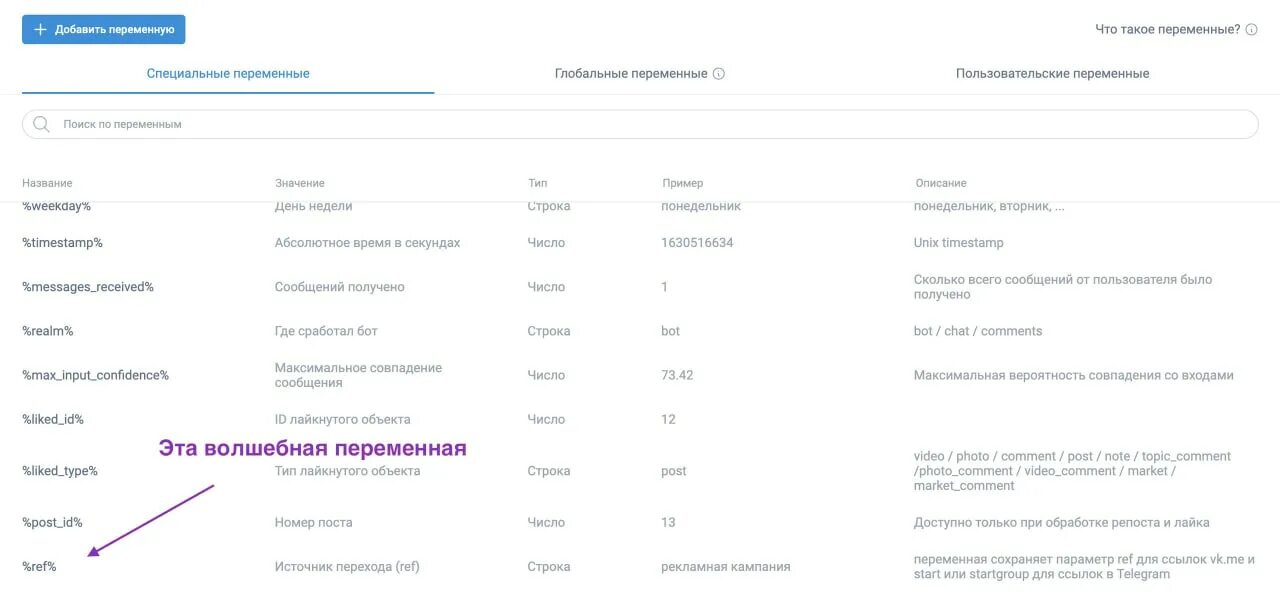
Task: Switch to the 'Пользовательские переменные' tab
Action: pyautogui.click(x=1053, y=72)
